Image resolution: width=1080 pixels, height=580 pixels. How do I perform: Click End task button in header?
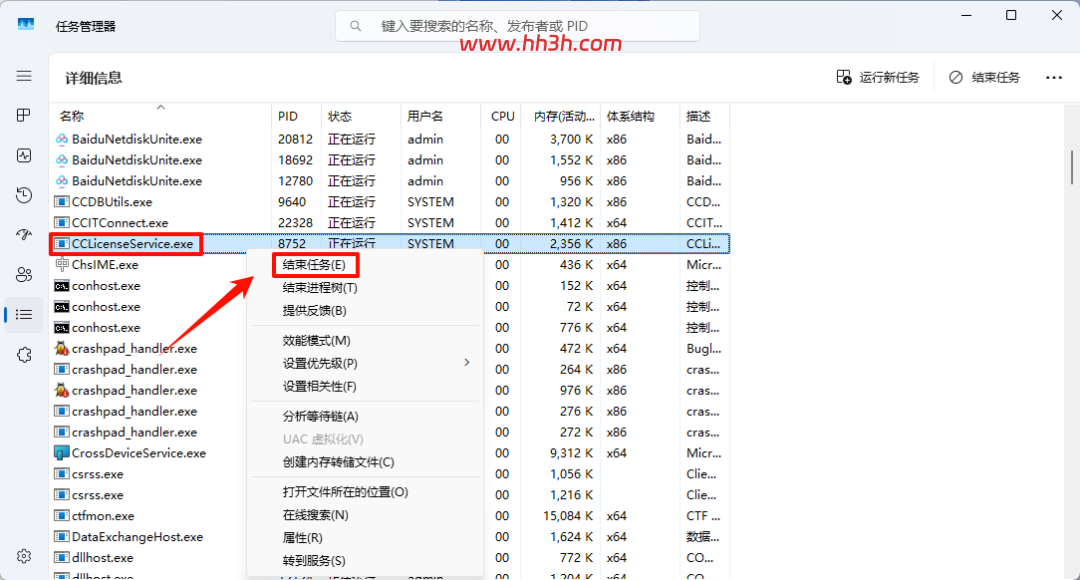984,78
